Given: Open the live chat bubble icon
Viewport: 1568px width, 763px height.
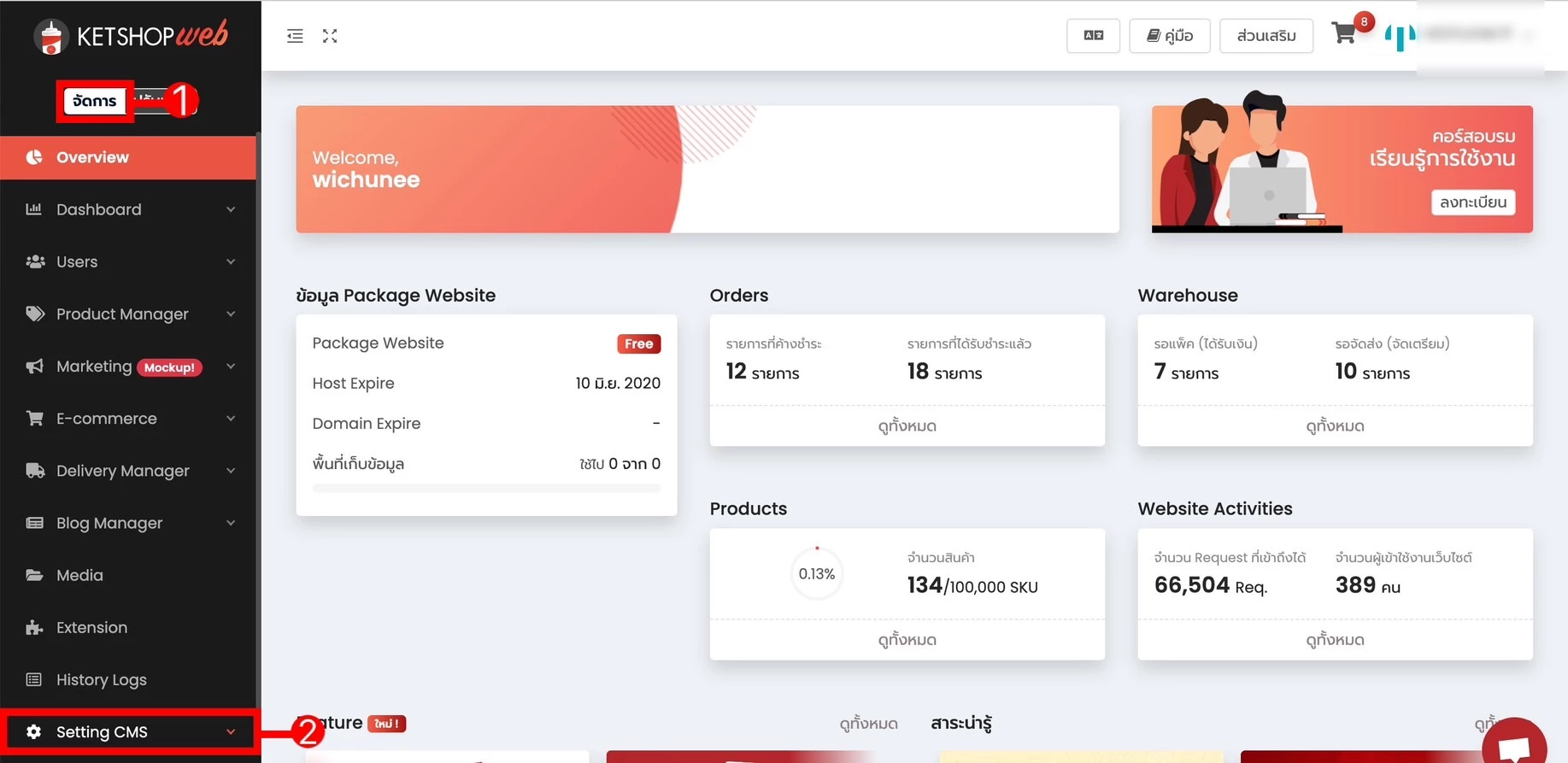Looking at the screenshot, I should point(1513,746).
